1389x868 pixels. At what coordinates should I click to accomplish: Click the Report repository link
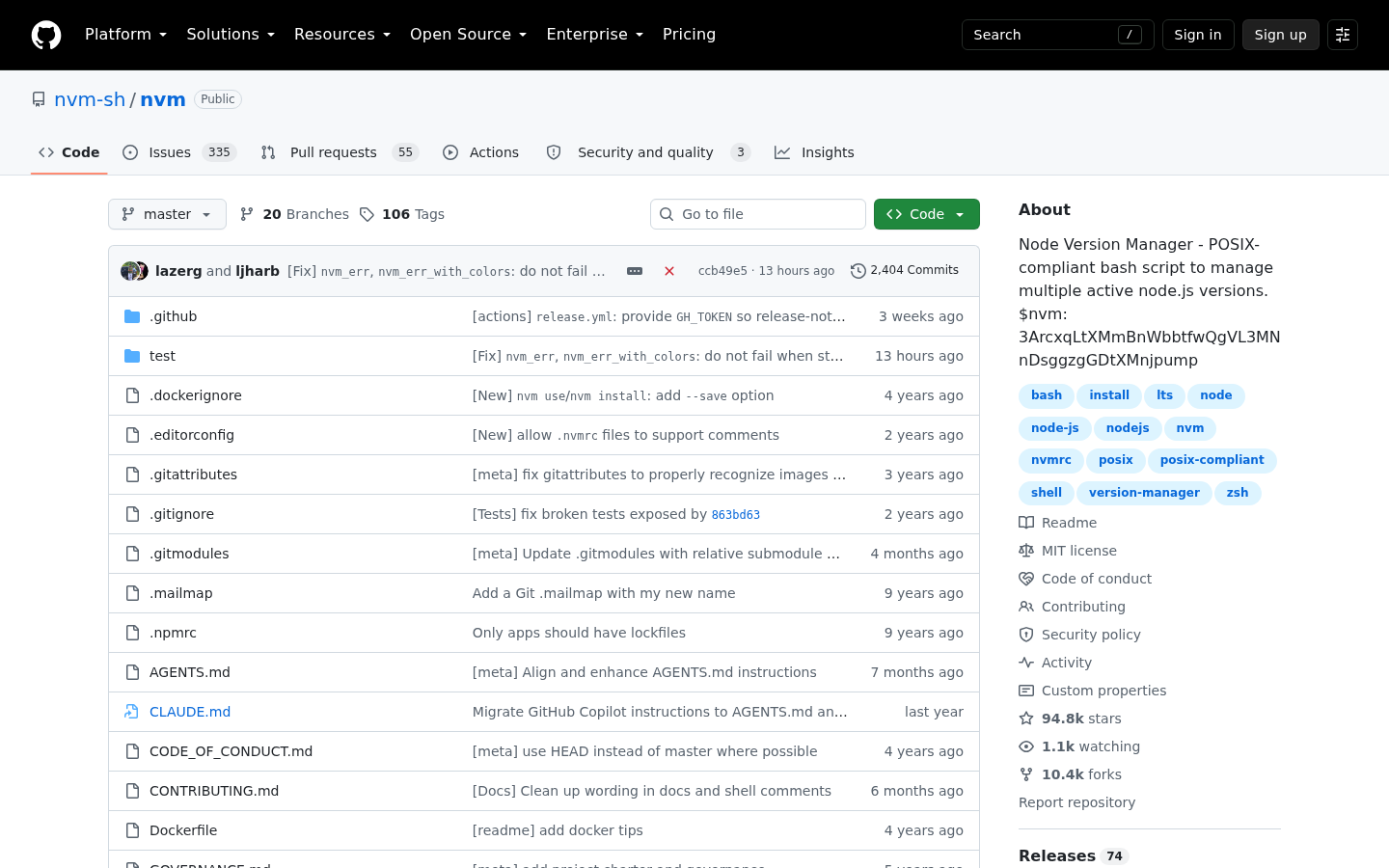1076,802
